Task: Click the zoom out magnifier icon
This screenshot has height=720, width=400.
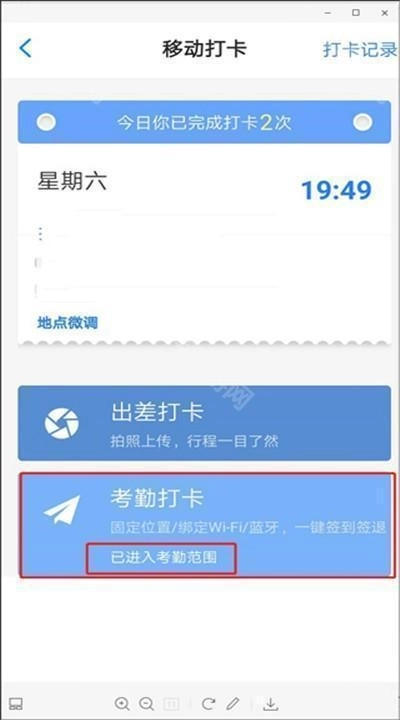Action: (x=146, y=703)
